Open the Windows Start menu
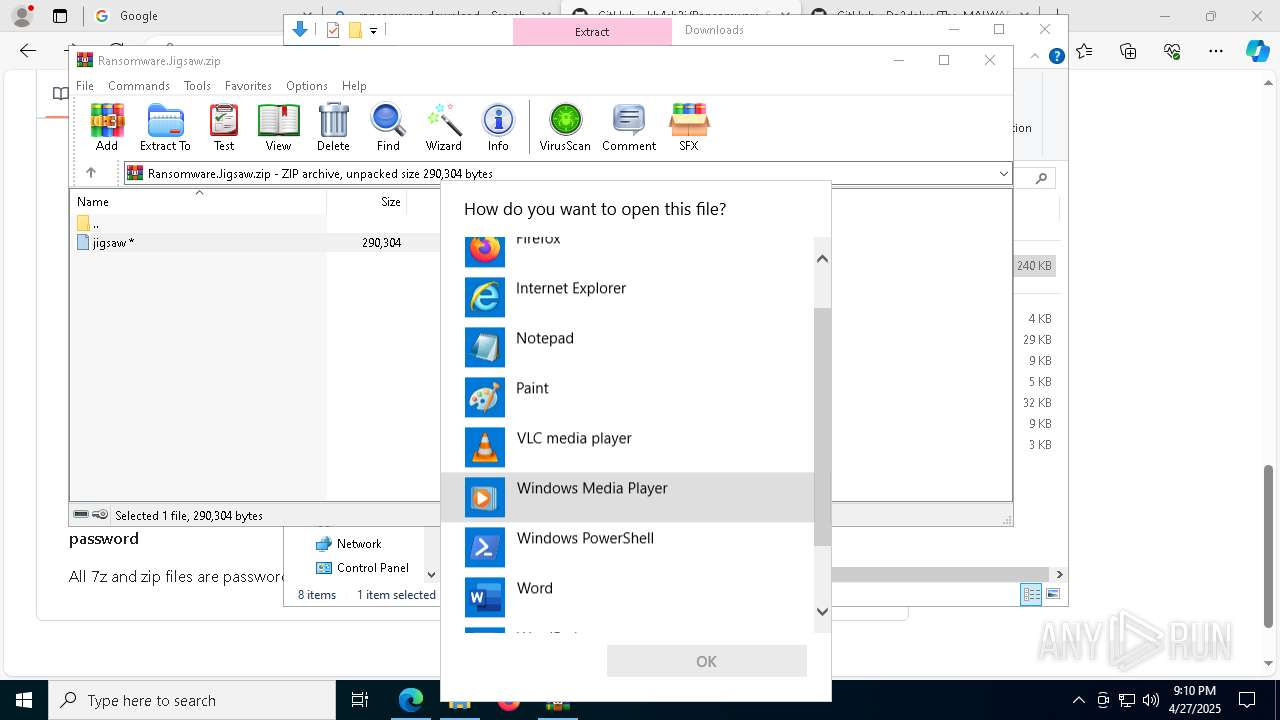Image resolution: width=1280 pixels, height=720 pixels. 23,700
